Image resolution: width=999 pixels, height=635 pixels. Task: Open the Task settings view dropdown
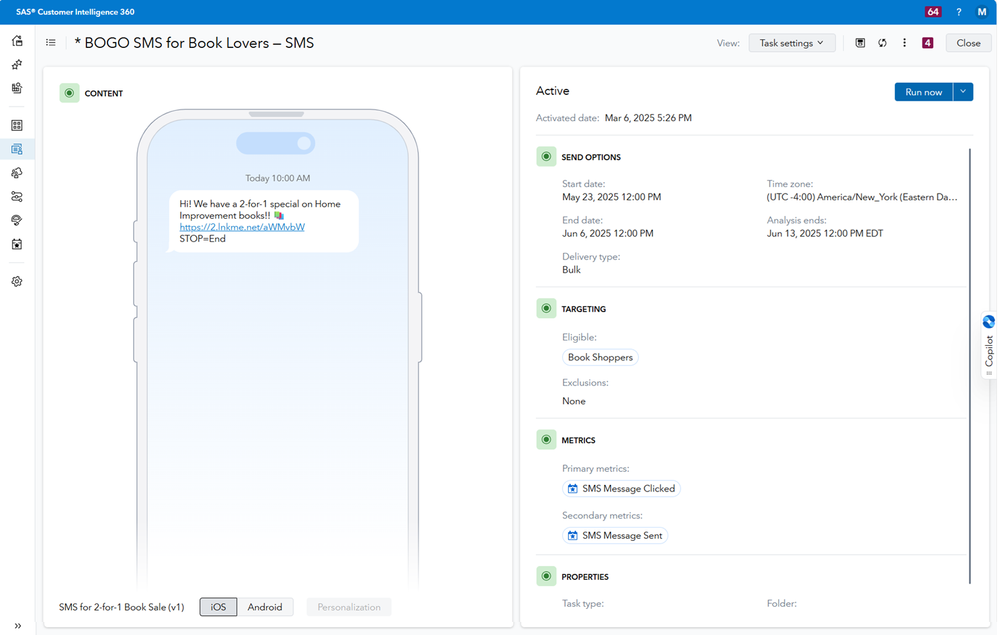pyautogui.click(x=792, y=43)
